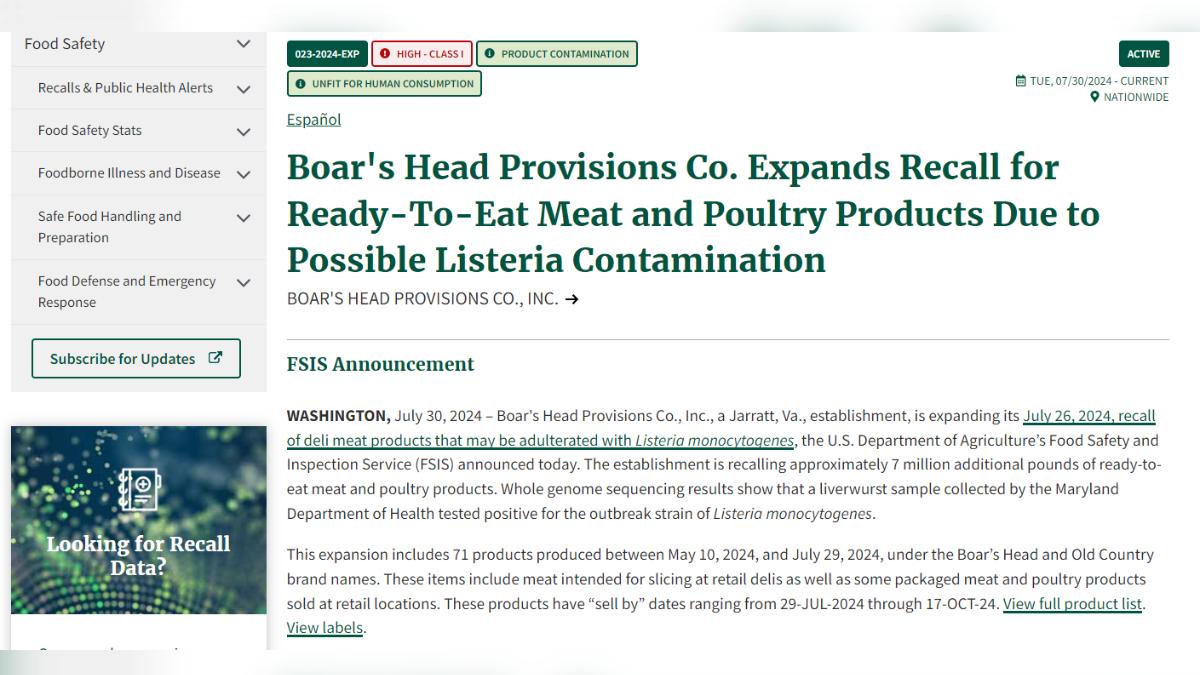Viewport: 1200px width, 675px height.
Task: Click the info icon in Unfit for Human Consumption tag
Action: (x=300, y=84)
